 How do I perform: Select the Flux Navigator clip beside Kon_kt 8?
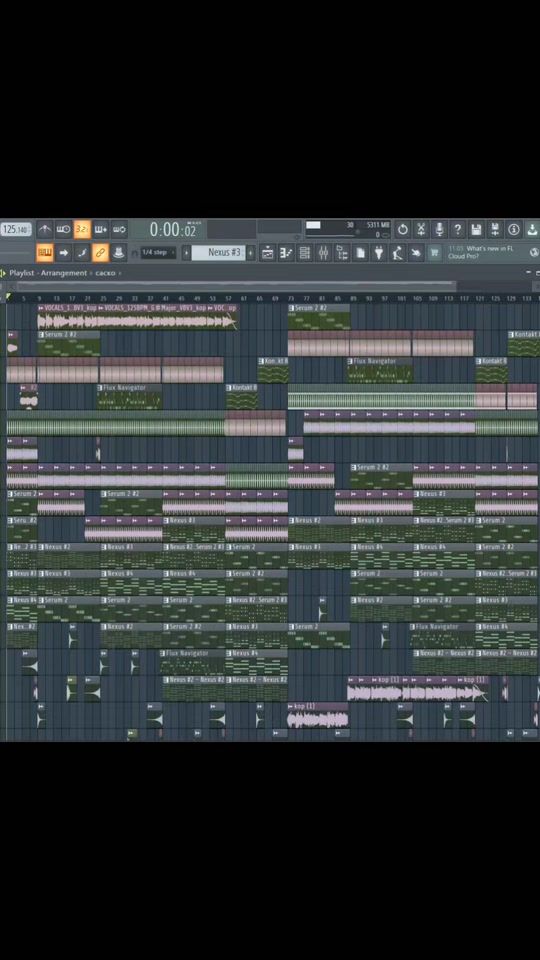380,370
